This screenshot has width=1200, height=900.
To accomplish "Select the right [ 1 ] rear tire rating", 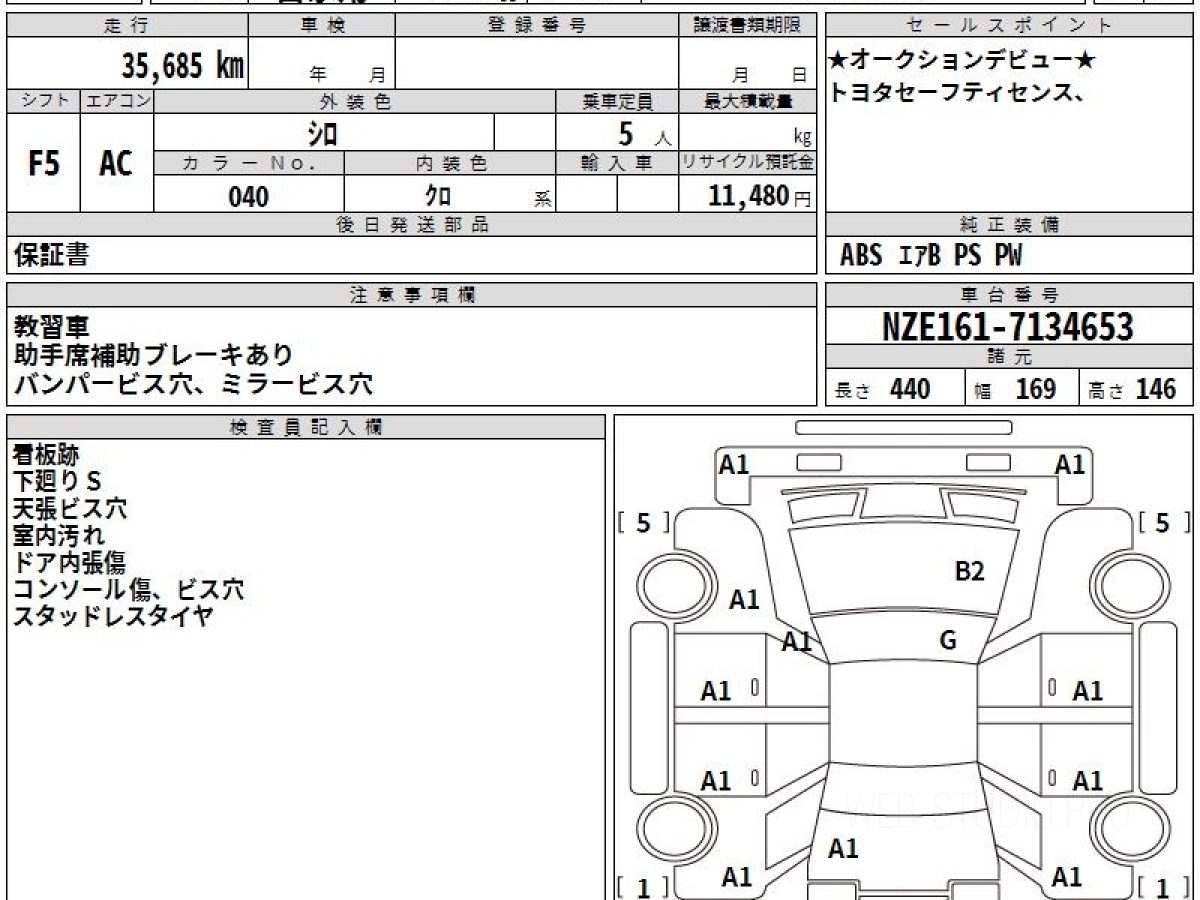I will 1161,888.
